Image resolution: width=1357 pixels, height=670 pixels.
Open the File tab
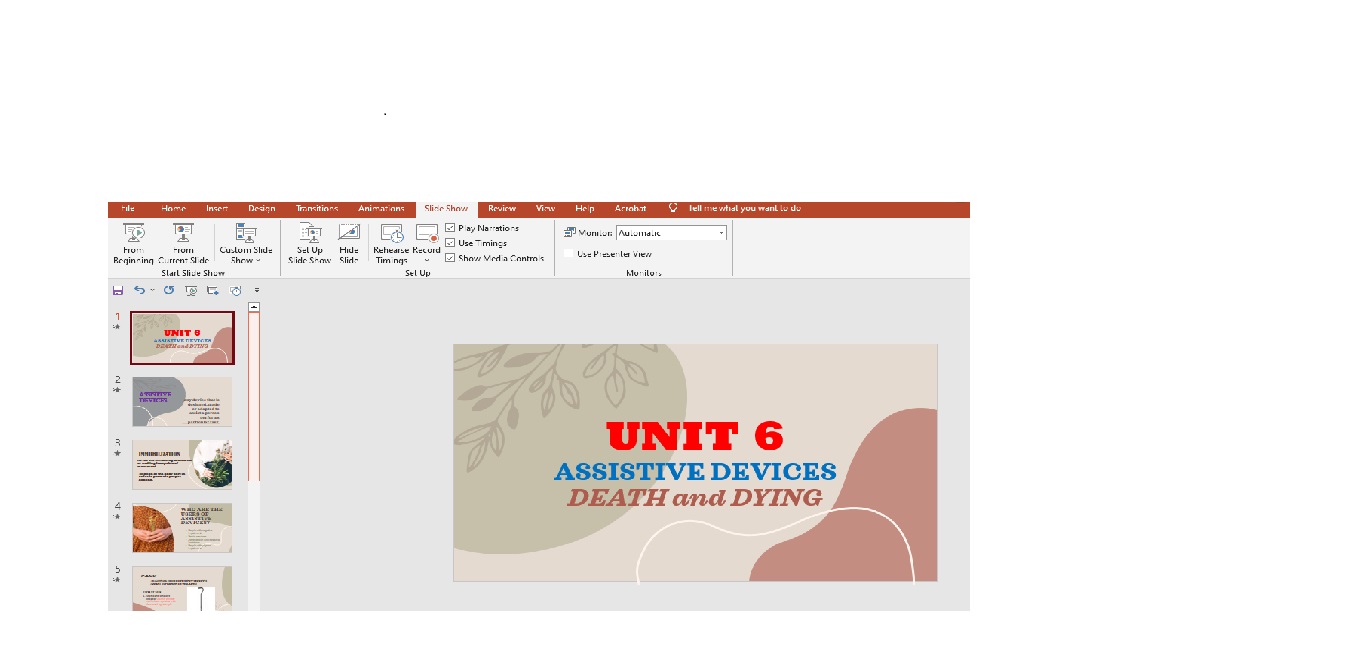pos(128,209)
